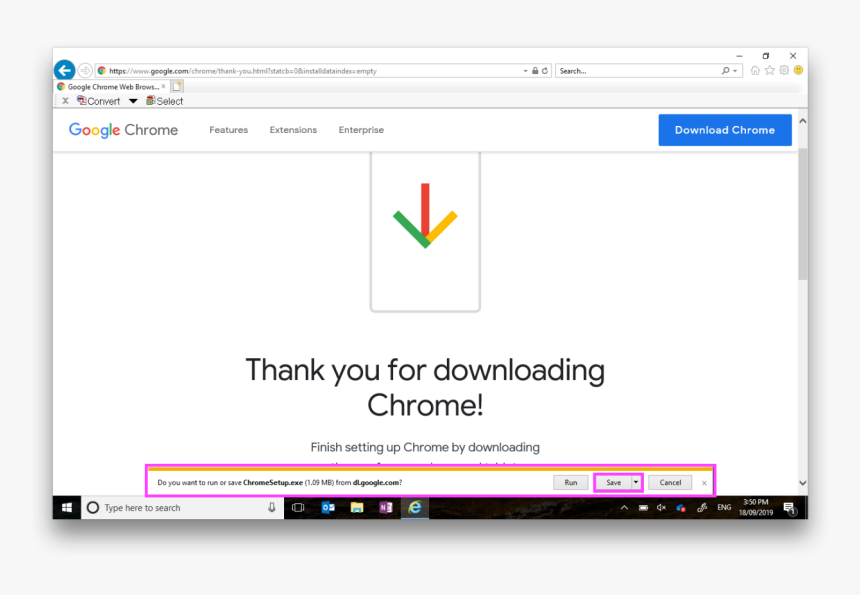Open the clock showing 3:50 PM

(756, 507)
